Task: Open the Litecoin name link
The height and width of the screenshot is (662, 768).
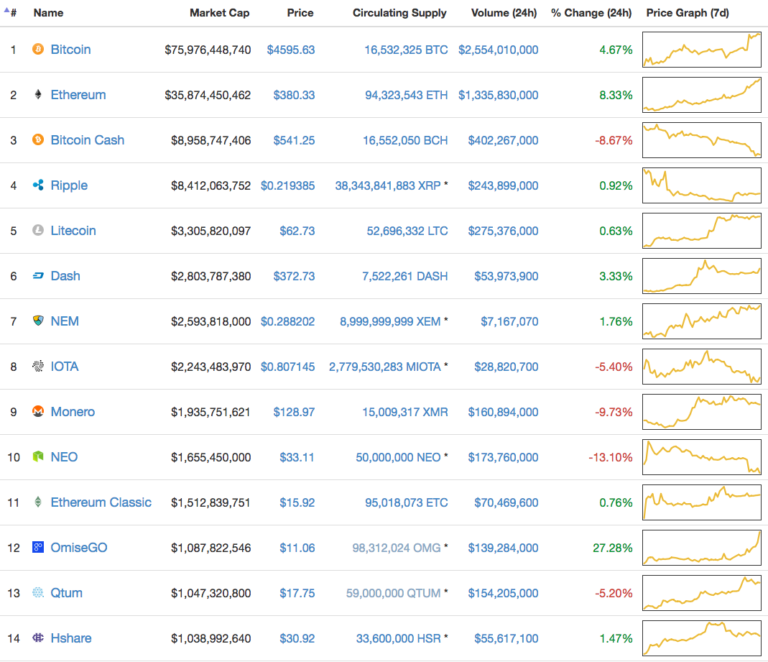Action: click(x=73, y=231)
